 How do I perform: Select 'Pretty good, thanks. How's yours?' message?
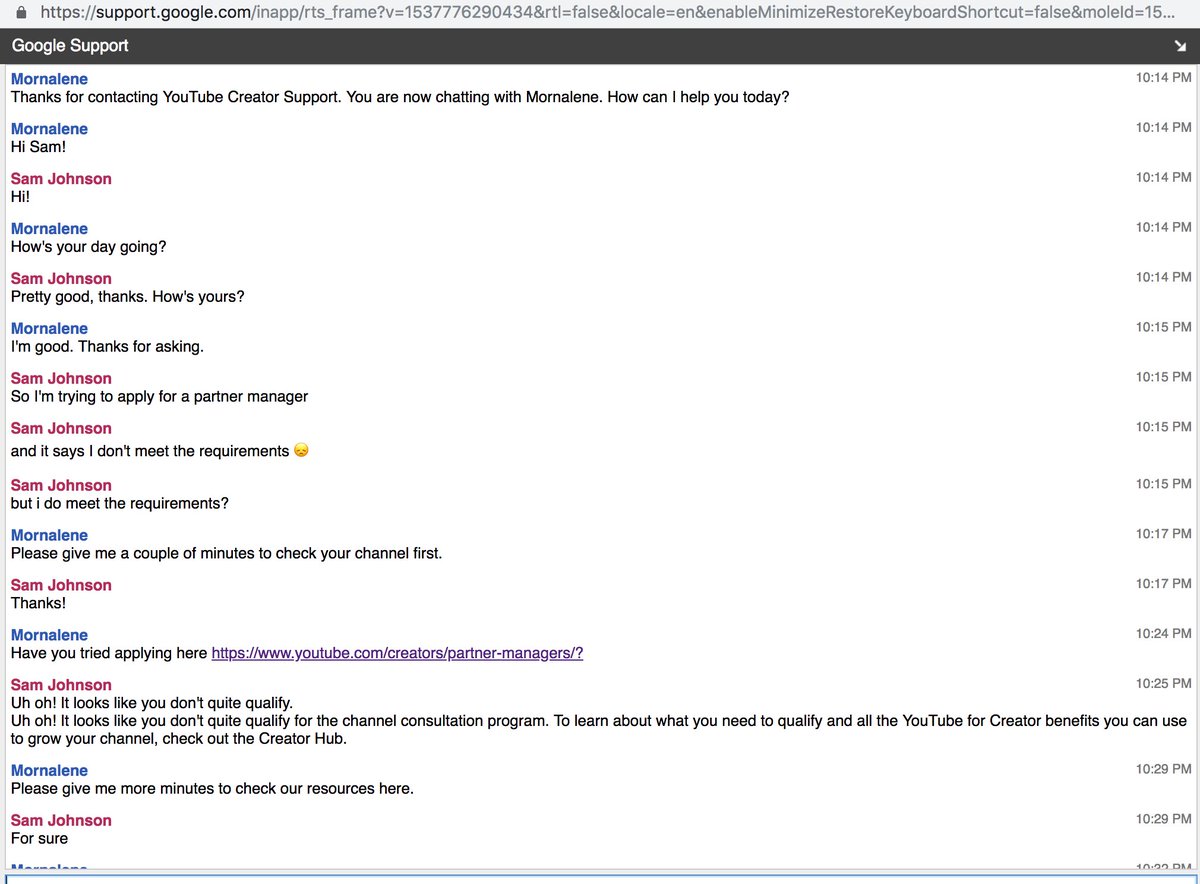pyautogui.click(x=127, y=297)
